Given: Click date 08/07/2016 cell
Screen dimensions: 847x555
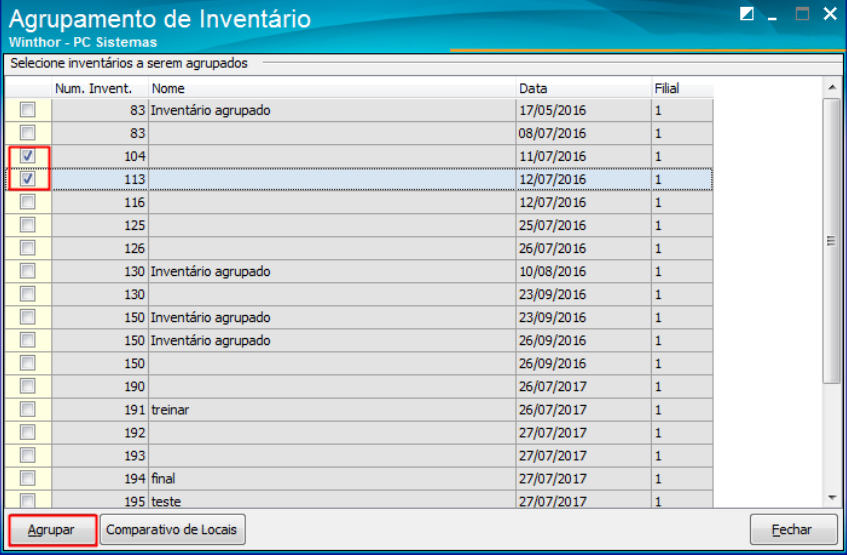Looking at the screenshot, I should [584, 133].
